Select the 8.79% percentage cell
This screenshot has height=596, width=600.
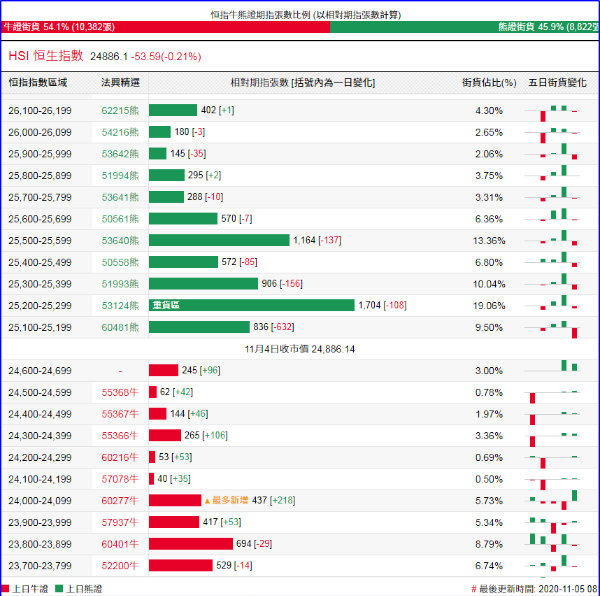489,544
